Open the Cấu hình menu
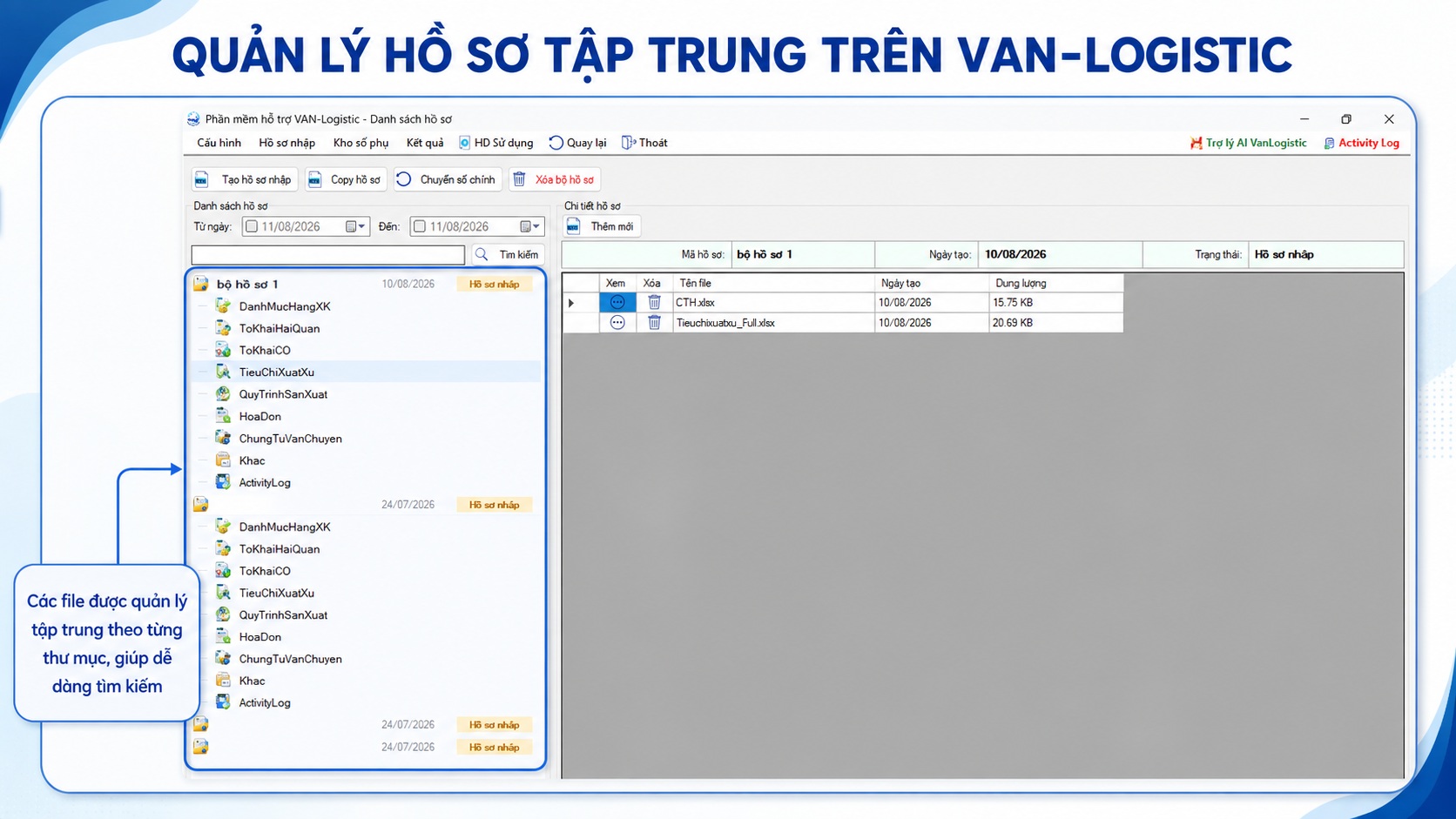This screenshot has width=1456, height=819. tap(219, 143)
